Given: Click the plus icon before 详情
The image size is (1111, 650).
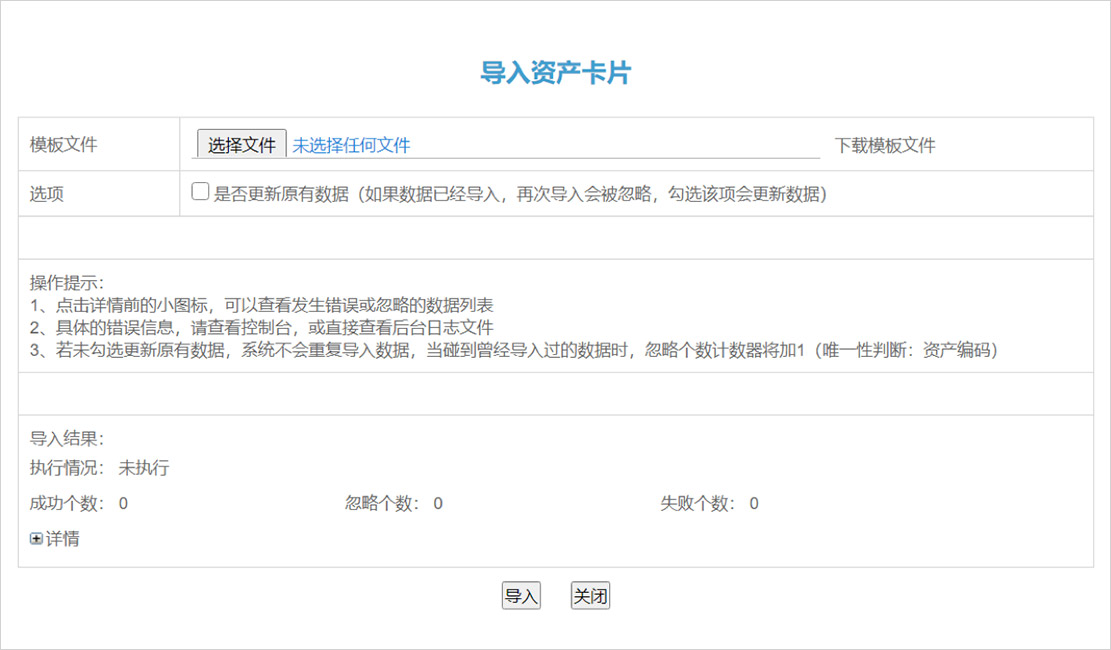Looking at the screenshot, I should coord(36,539).
